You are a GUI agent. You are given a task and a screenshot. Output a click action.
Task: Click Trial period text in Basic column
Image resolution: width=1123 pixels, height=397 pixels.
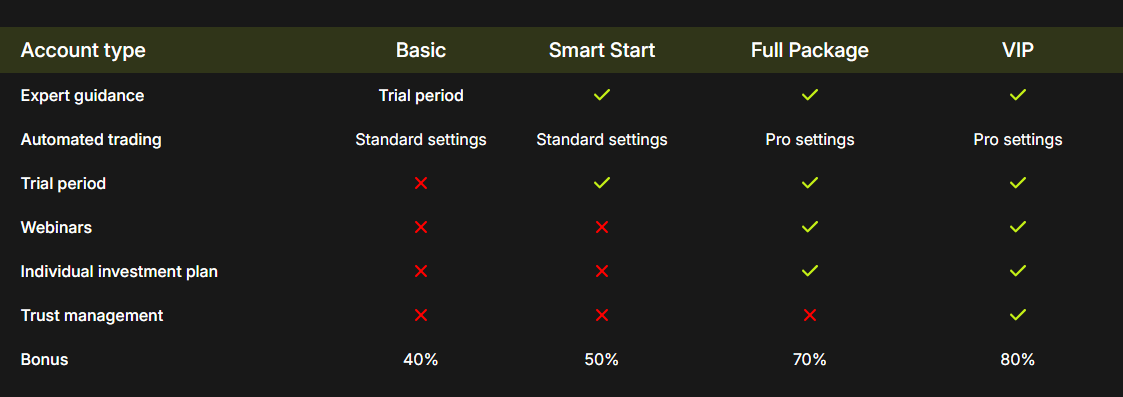point(420,96)
